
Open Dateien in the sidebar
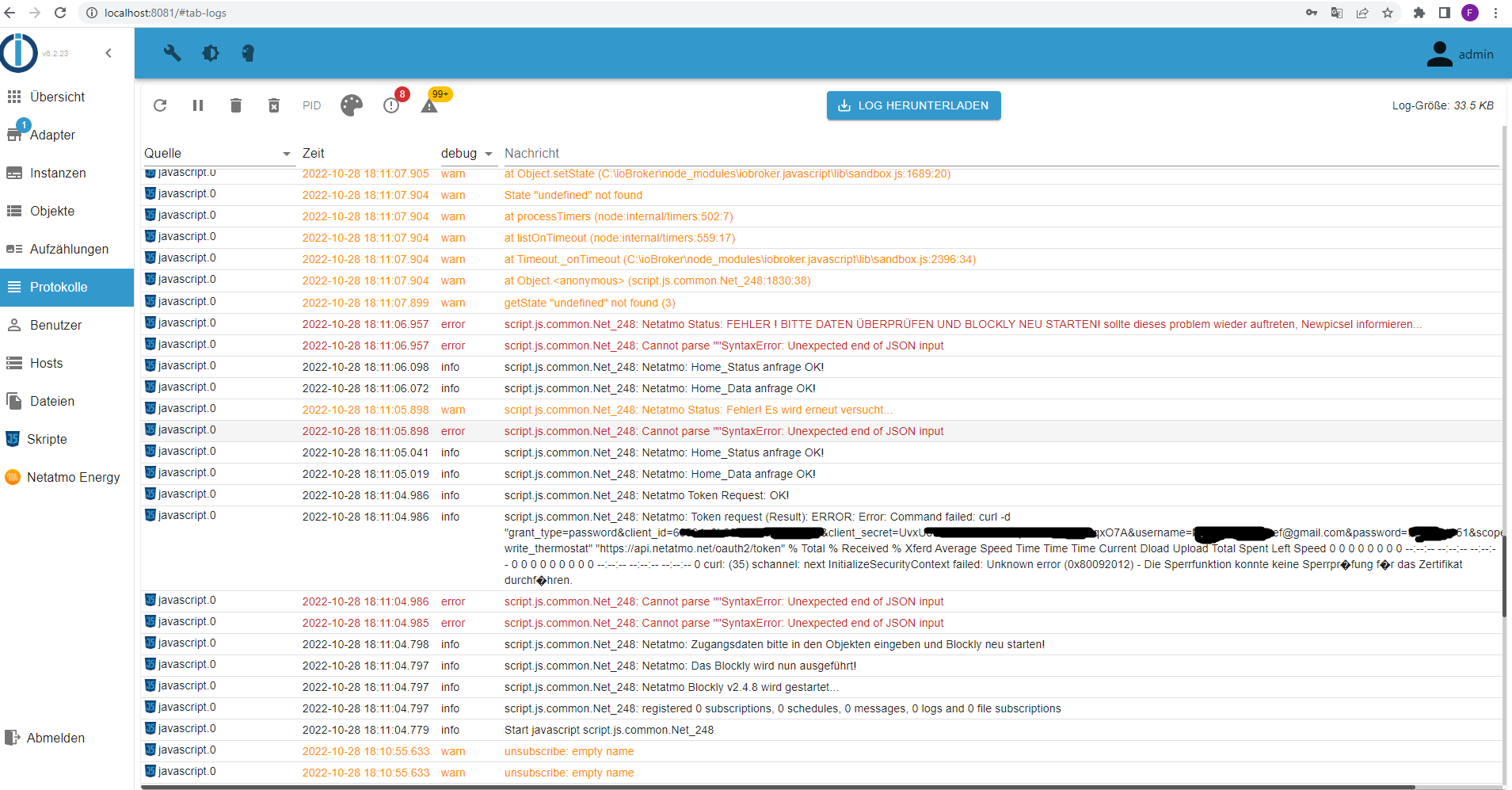coord(67,401)
